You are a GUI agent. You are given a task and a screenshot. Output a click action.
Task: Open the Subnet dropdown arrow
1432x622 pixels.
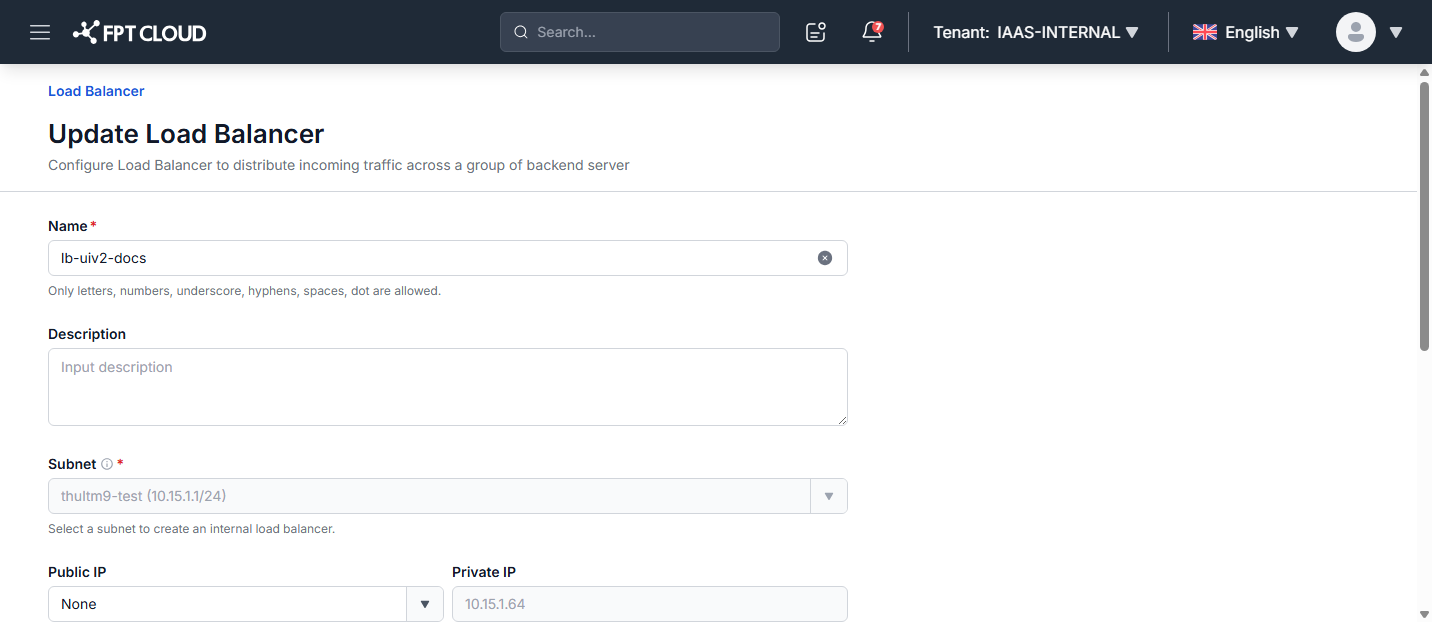pos(829,496)
